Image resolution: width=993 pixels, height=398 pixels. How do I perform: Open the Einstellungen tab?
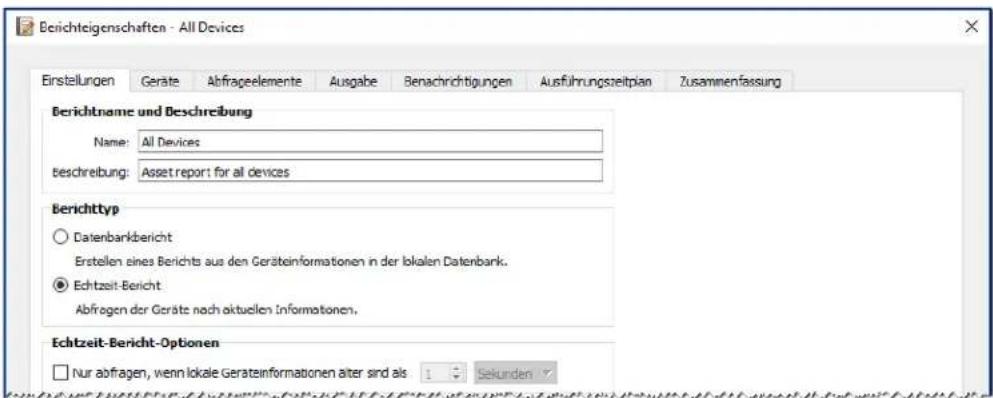[x=79, y=81]
